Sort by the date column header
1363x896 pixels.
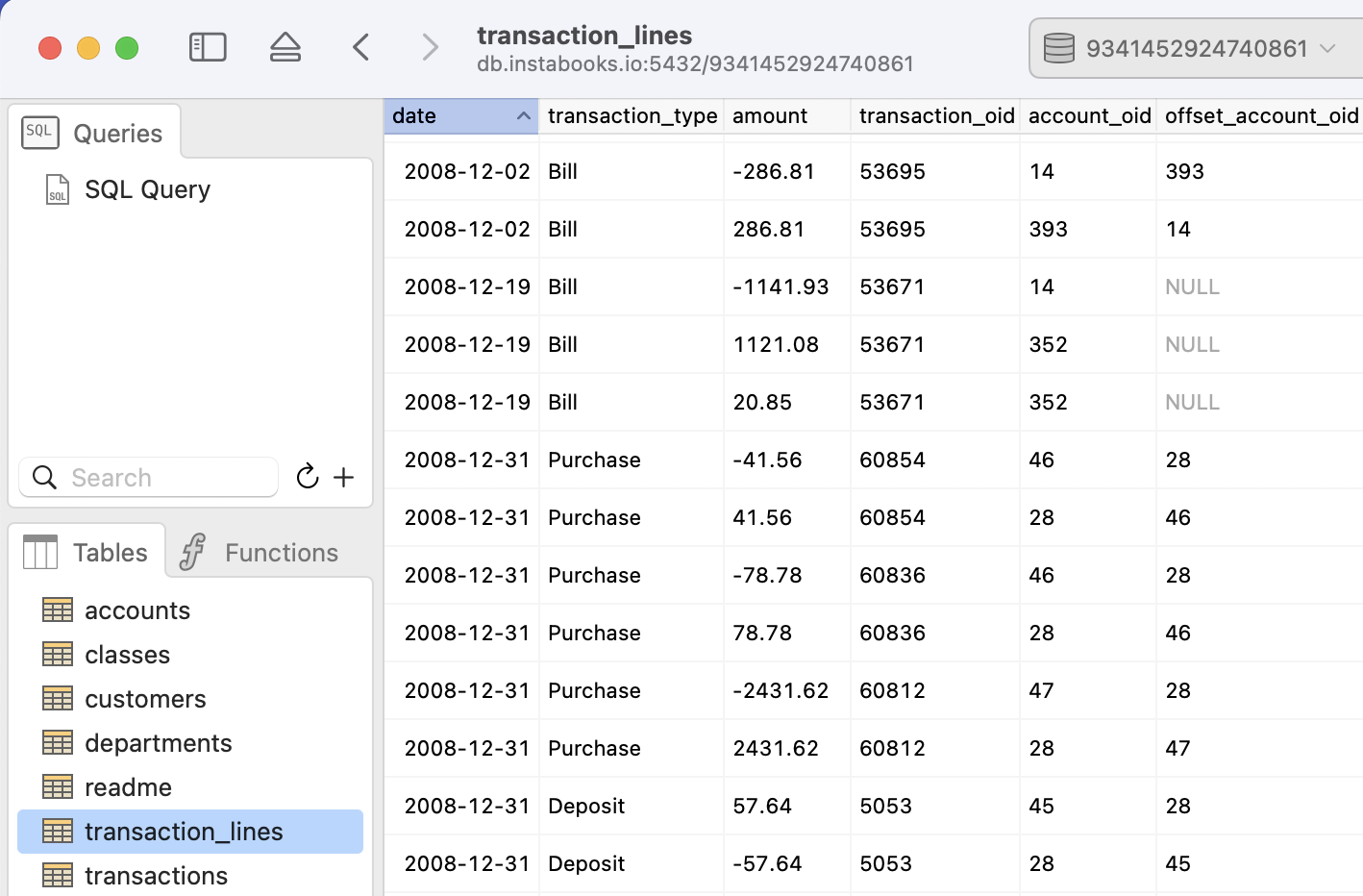point(461,115)
